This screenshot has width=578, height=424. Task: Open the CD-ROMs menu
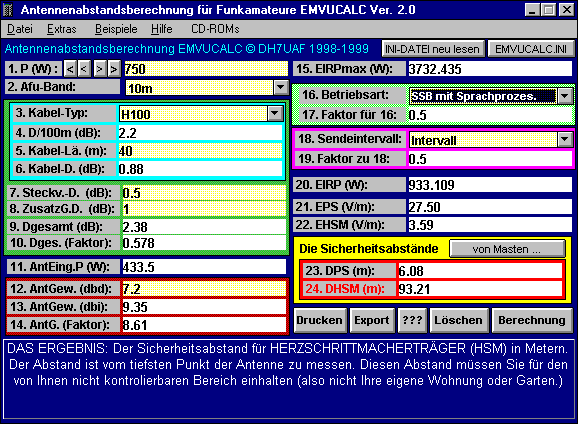tap(215, 29)
